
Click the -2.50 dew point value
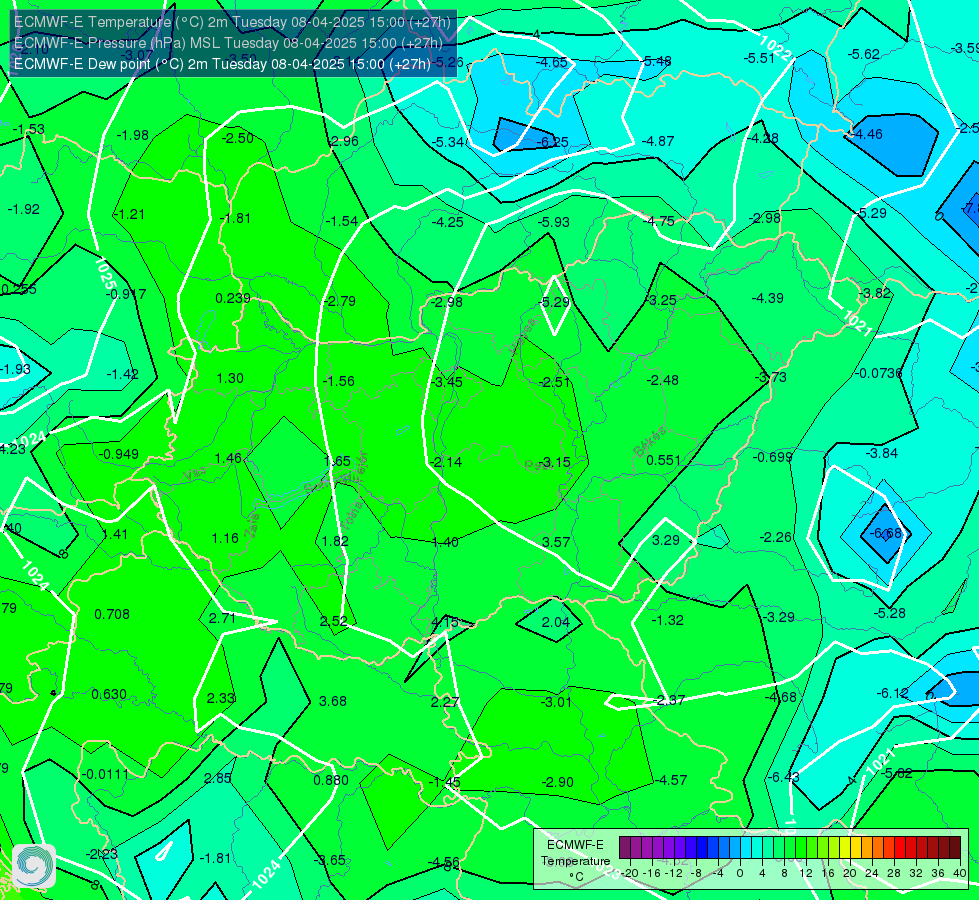tap(238, 139)
